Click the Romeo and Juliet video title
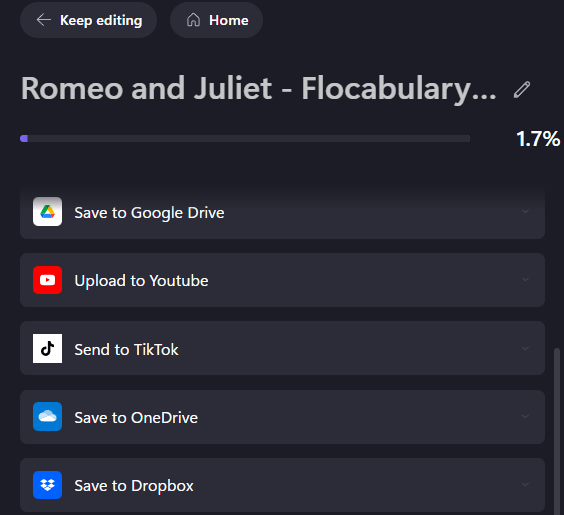Image resolution: width=564 pixels, height=515 pixels. tap(259, 88)
